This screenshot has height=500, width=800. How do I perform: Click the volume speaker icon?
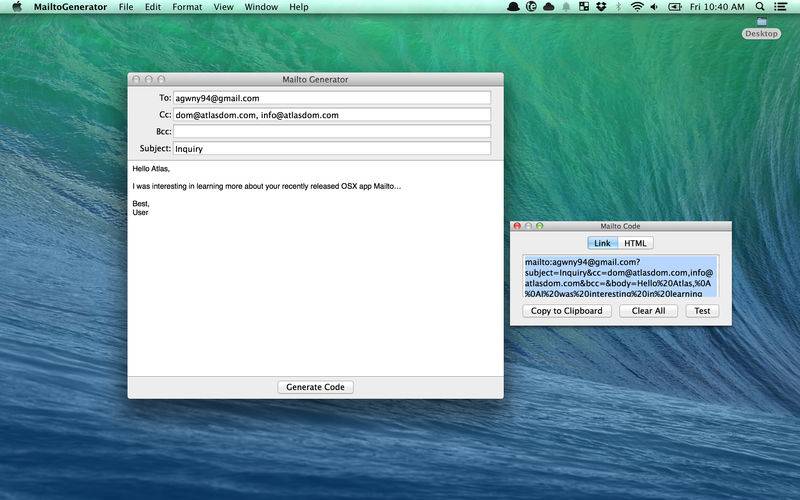click(x=655, y=7)
